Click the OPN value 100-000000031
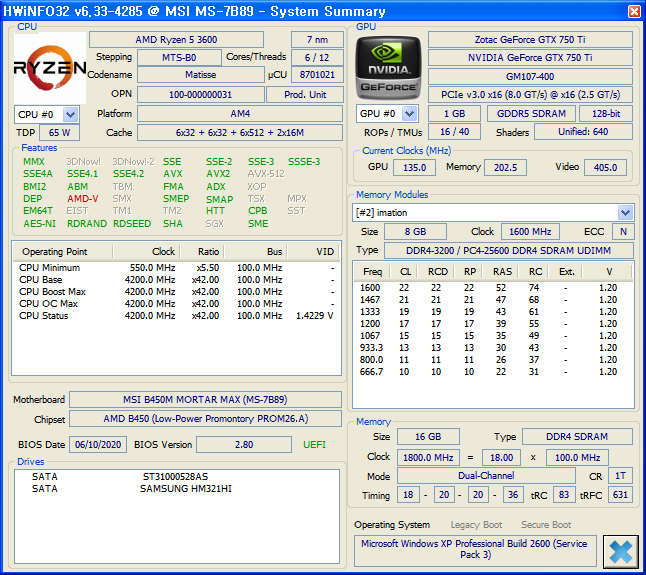 click(x=201, y=95)
